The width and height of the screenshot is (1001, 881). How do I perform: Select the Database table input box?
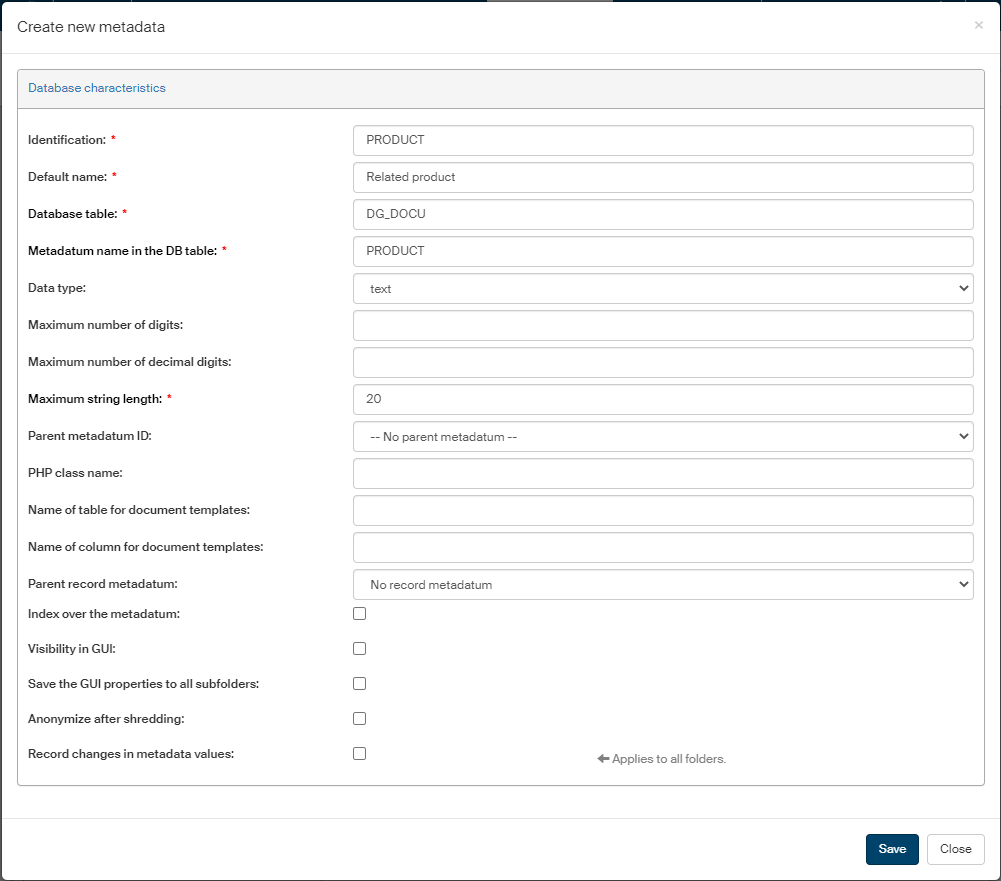click(x=663, y=214)
